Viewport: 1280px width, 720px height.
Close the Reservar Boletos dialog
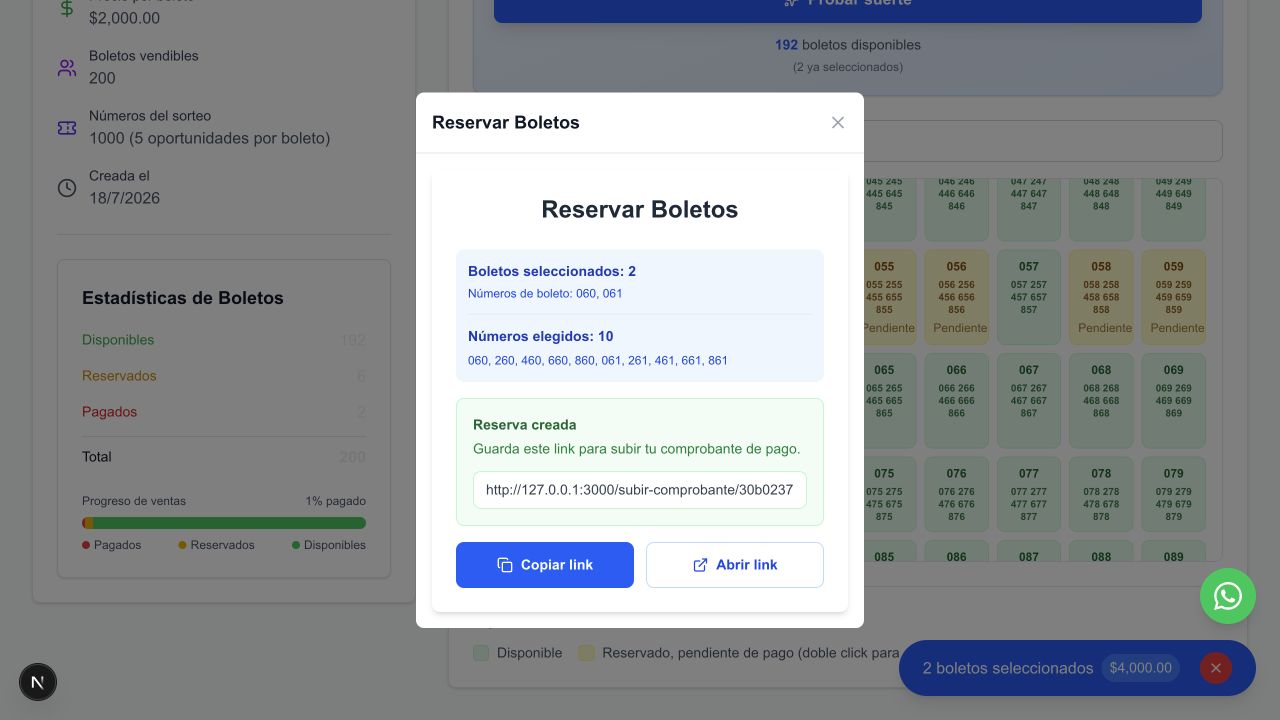coord(838,122)
